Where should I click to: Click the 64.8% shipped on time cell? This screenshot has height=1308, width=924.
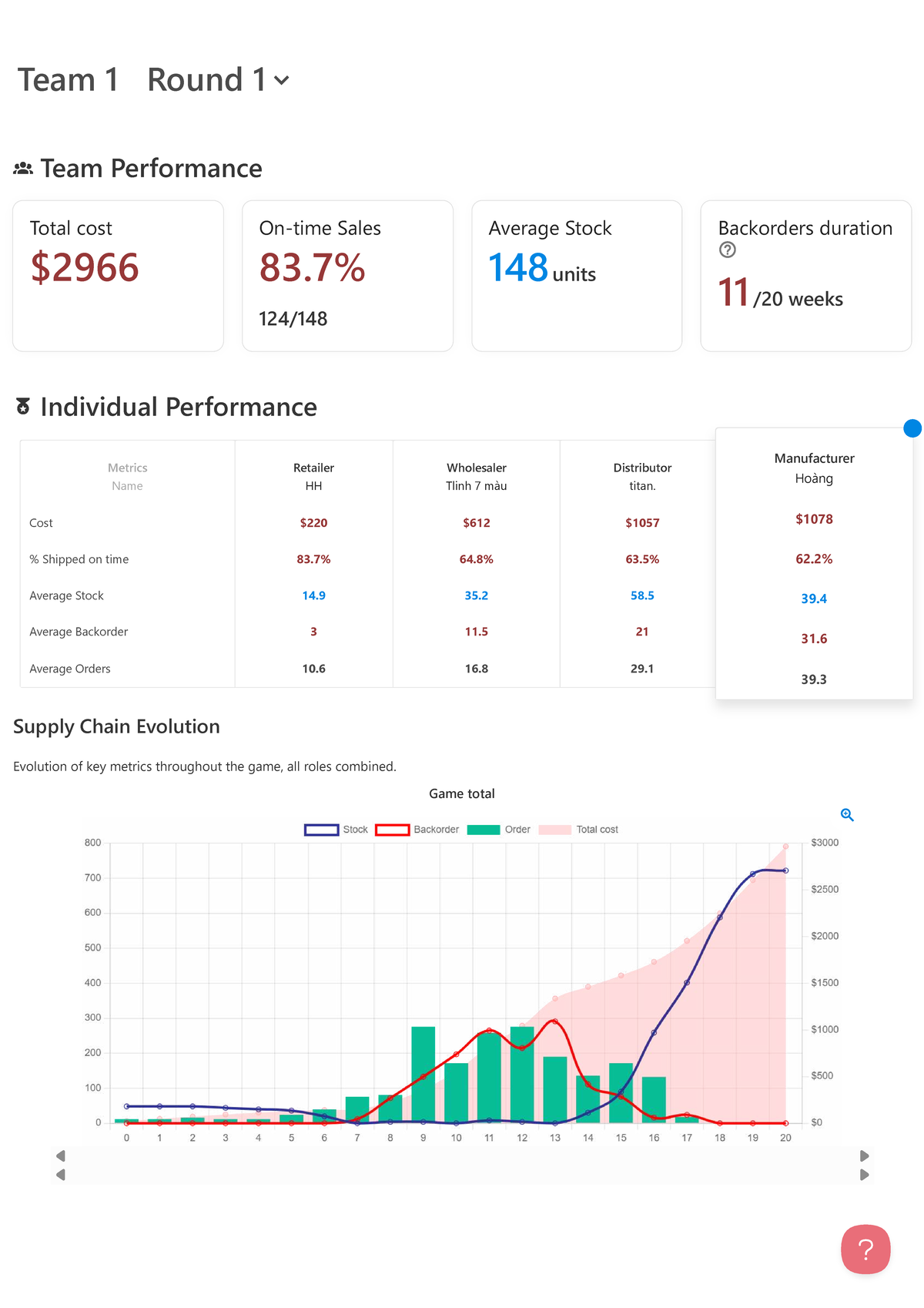tap(477, 559)
